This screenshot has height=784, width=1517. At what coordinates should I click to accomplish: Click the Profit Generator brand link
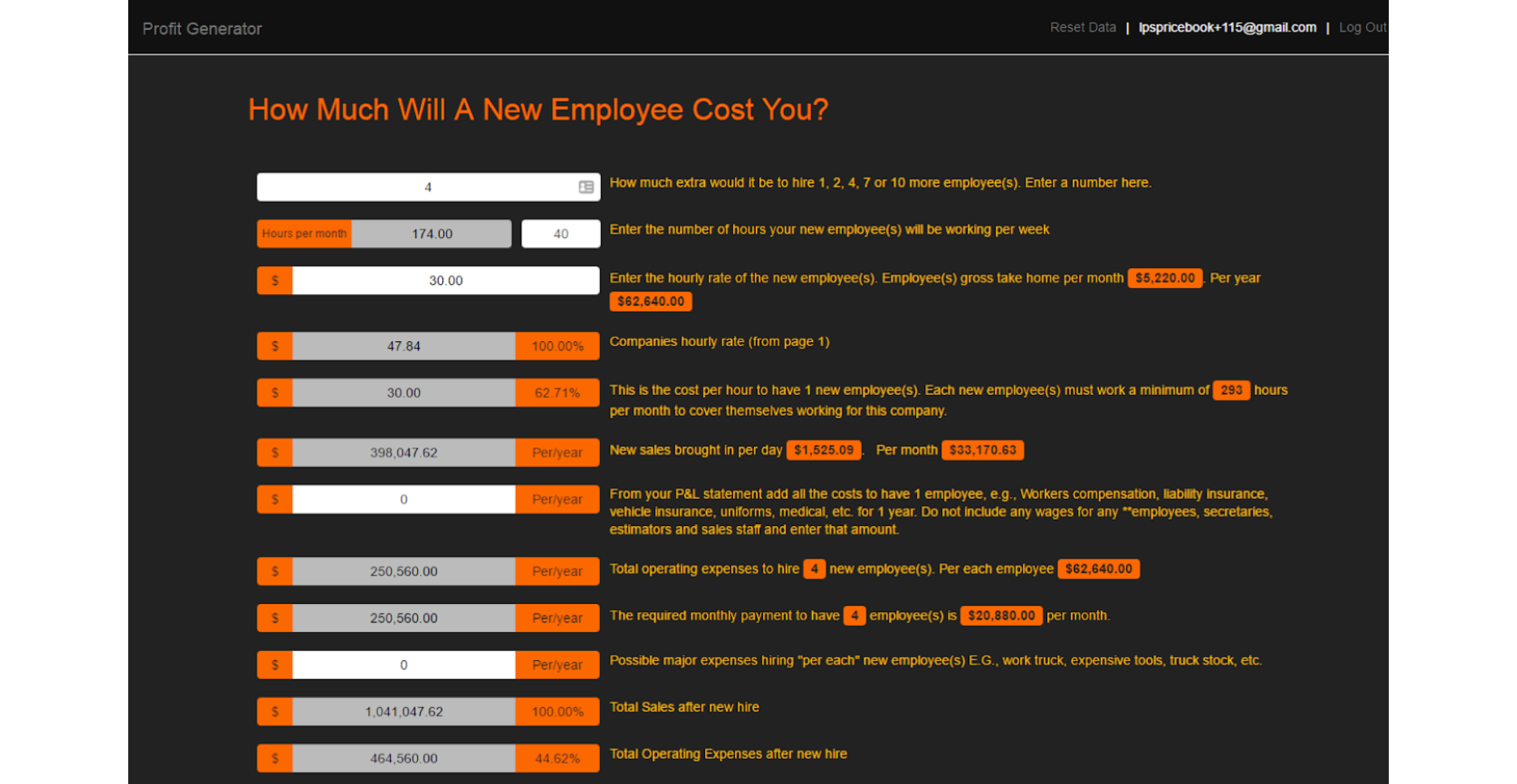pyautogui.click(x=202, y=28)
